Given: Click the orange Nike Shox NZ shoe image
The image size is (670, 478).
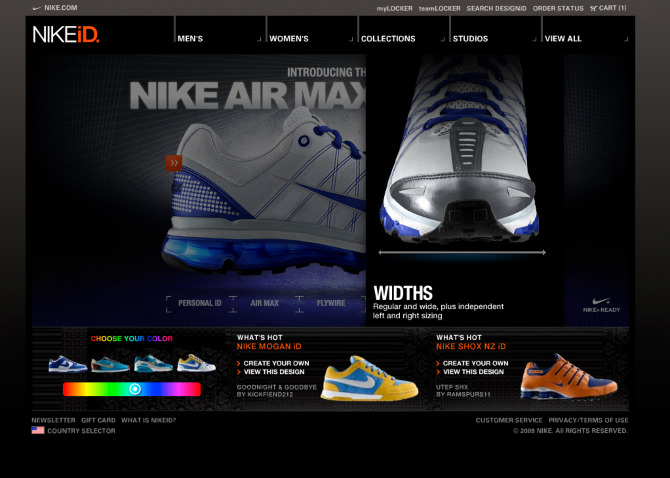Looking at the screenshot, I should pos(568,376).
